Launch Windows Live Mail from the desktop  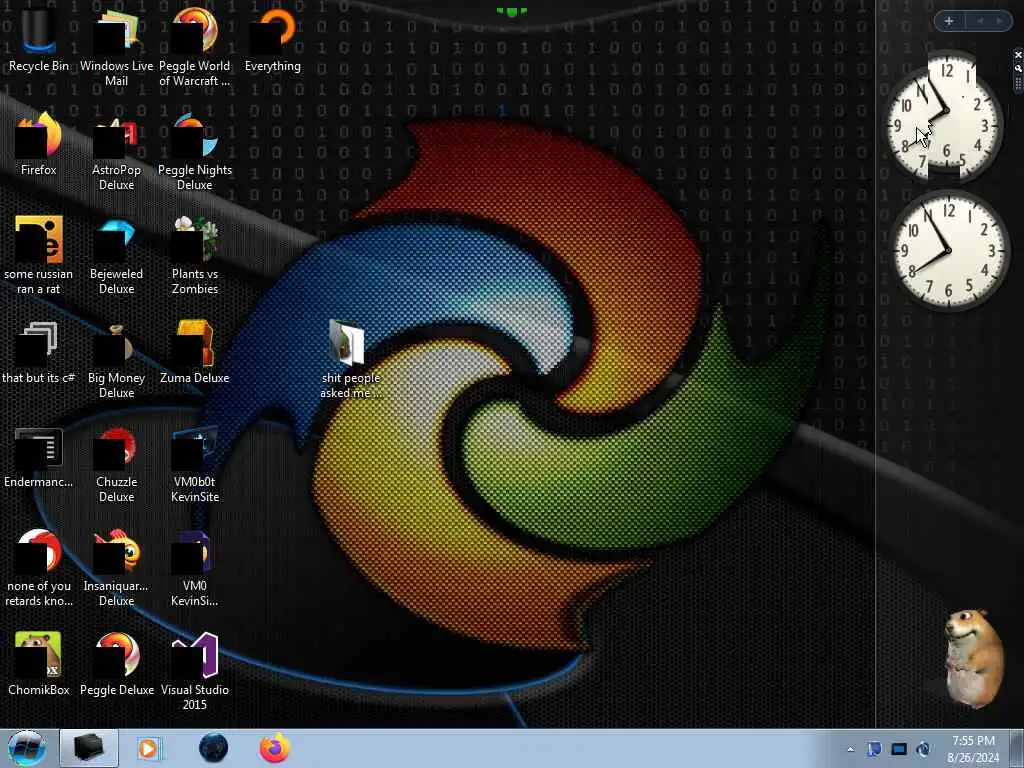click(x=116, y=46)
